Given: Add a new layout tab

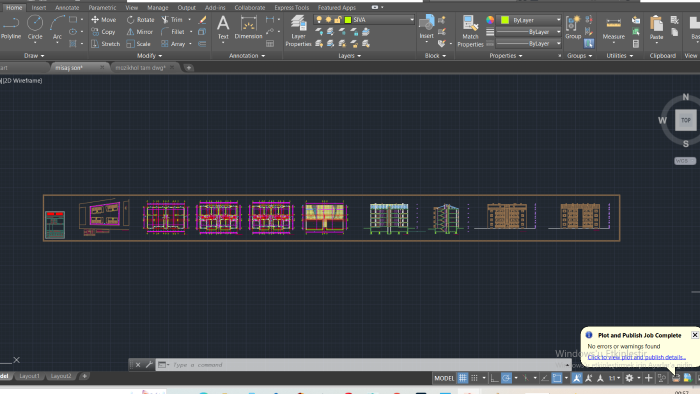Looking at the screenshot, I should tap(84, 376).
